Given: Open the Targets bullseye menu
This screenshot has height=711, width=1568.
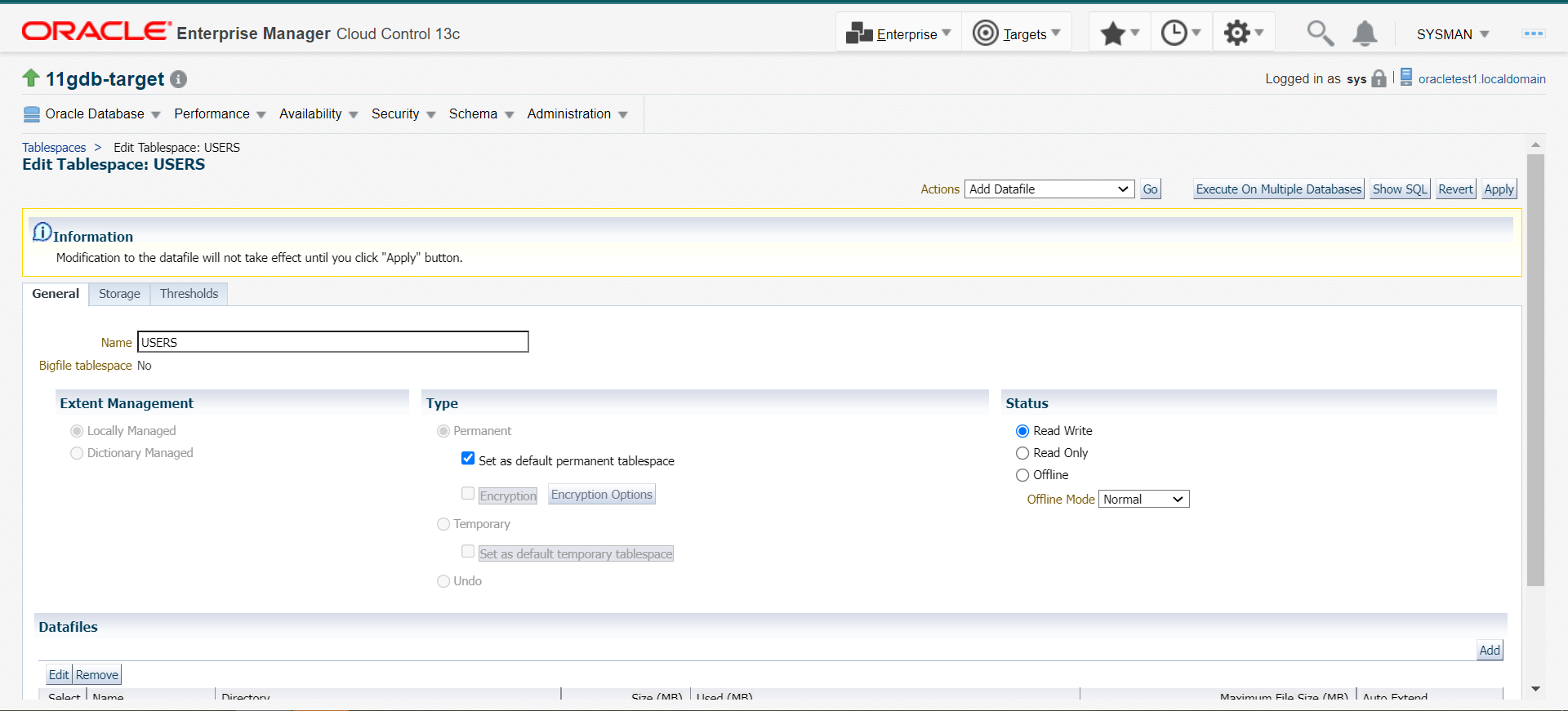Looking at the screenshot, I should click(986, 33).
